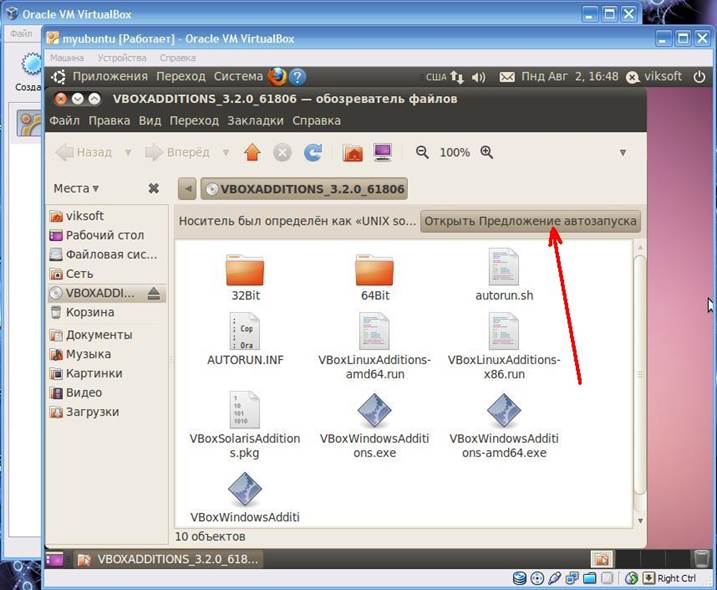Viewport: 717px width, 590px height.
Task: Click the Вперёд forward button
Action: pyautogui.click(x=177, y=152)
